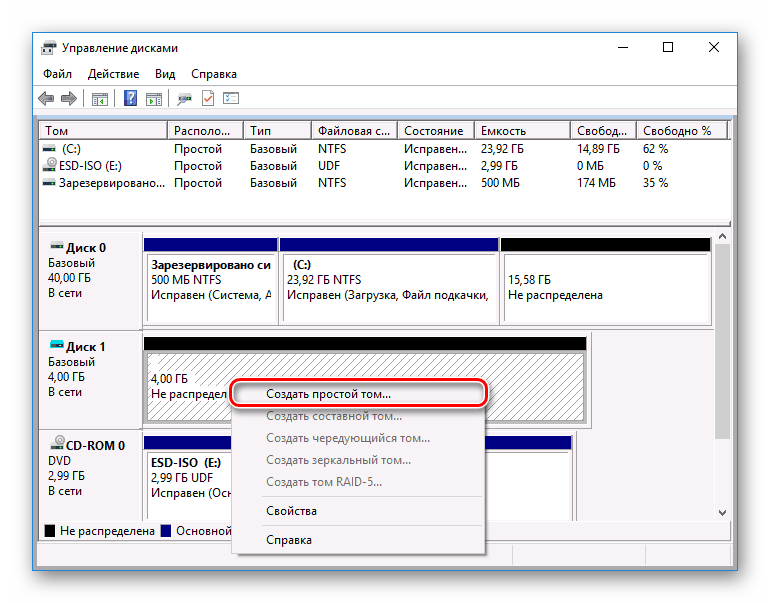Viewport: 770px width, 603px height.
Task: Open the Справка menu in menu bar
Action: (x=214, y=74)
